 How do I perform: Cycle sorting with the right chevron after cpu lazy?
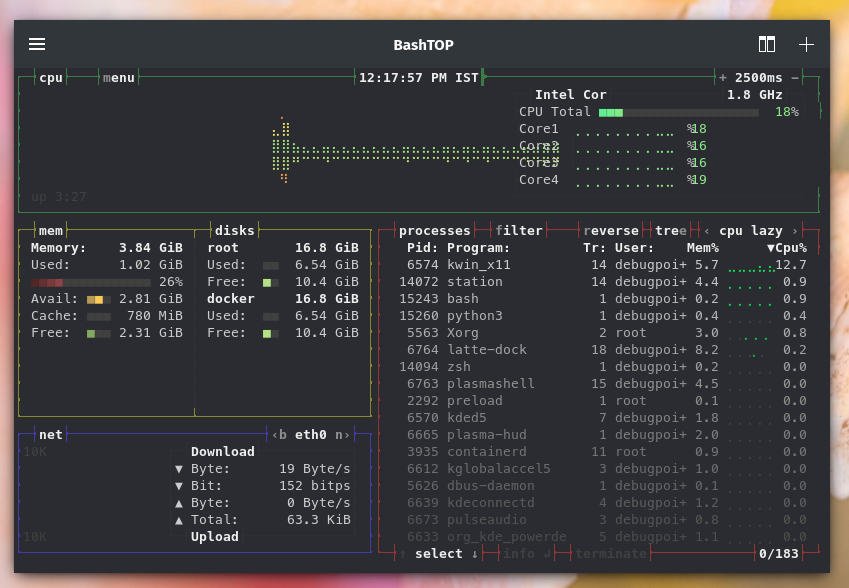click(795, 230)
